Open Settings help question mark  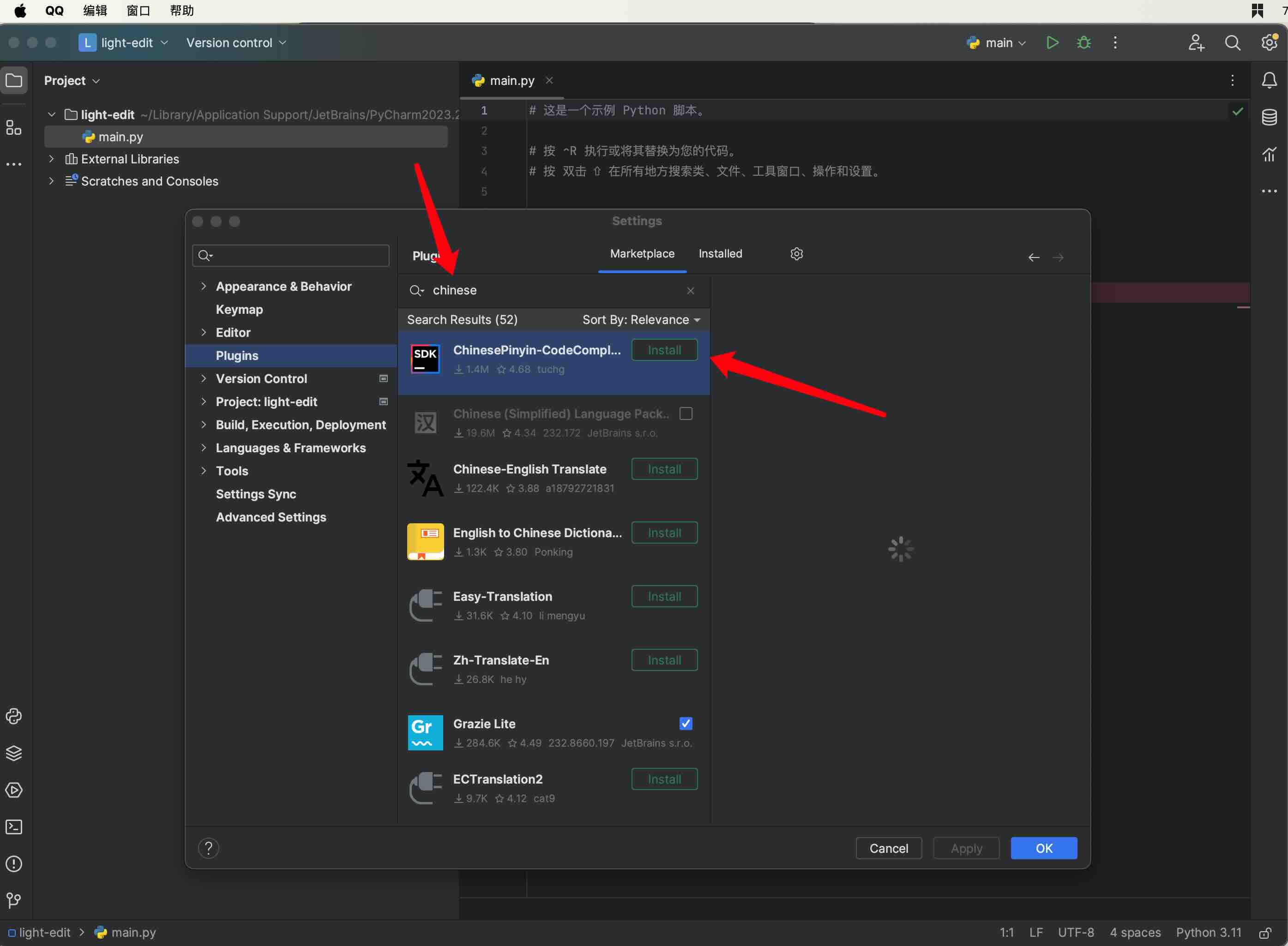tap(209, 848)
